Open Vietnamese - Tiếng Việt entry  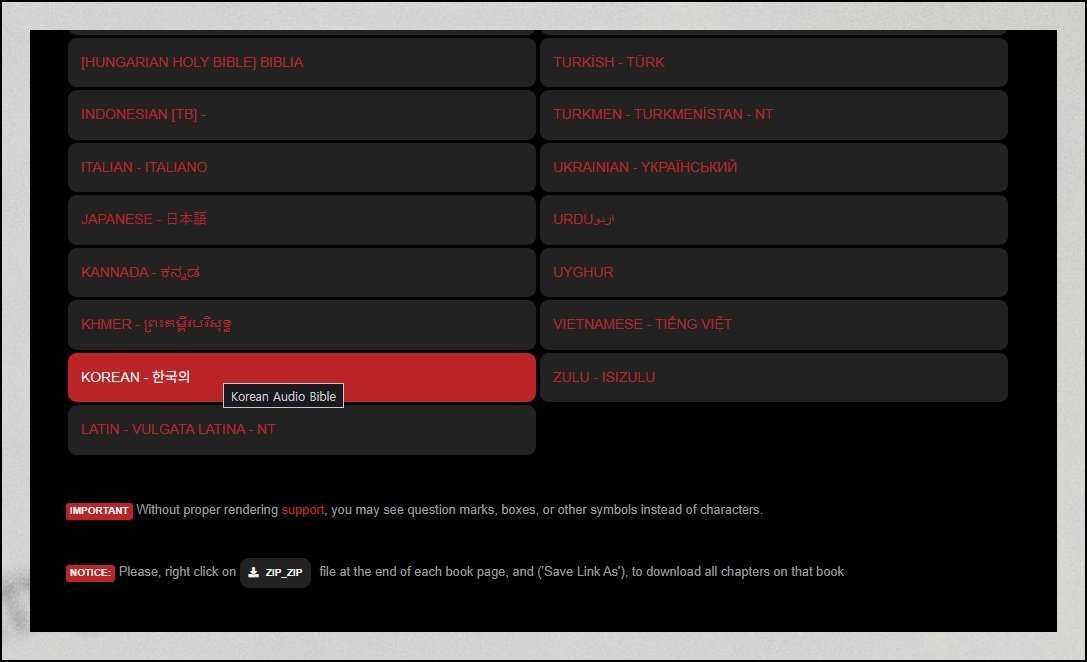[x=774, y=324]
